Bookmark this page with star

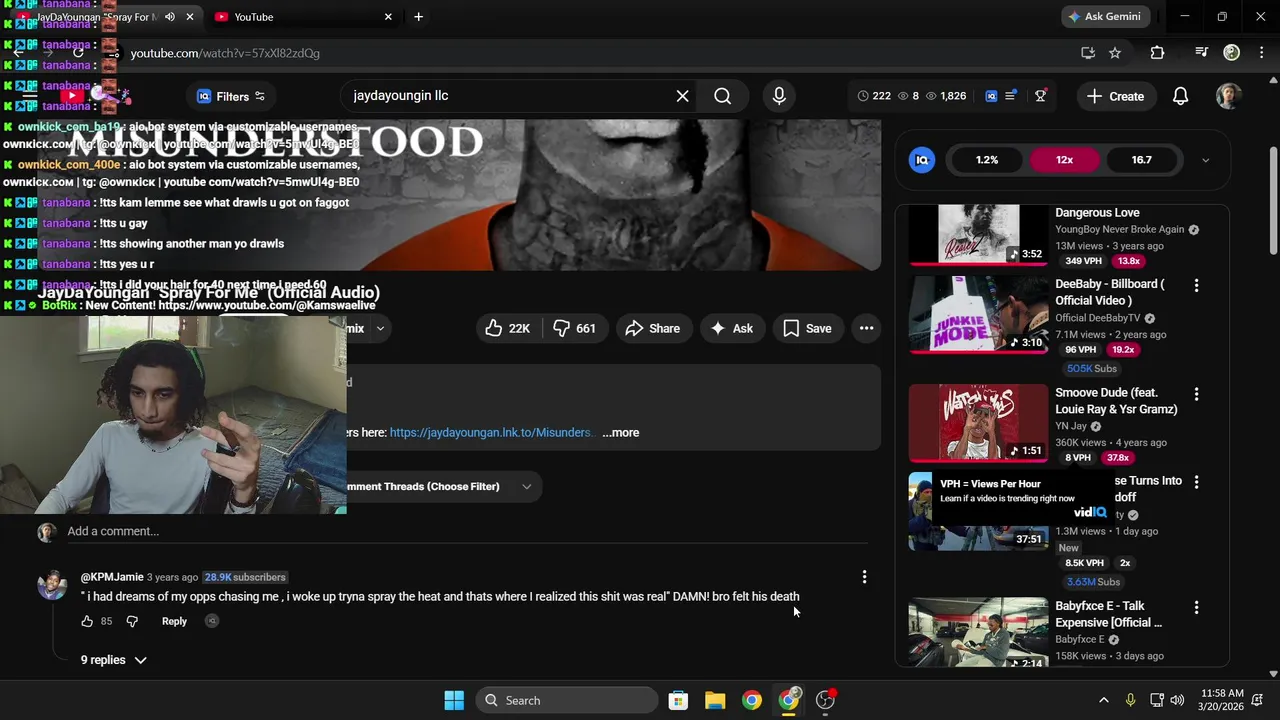click(1115, 53)
